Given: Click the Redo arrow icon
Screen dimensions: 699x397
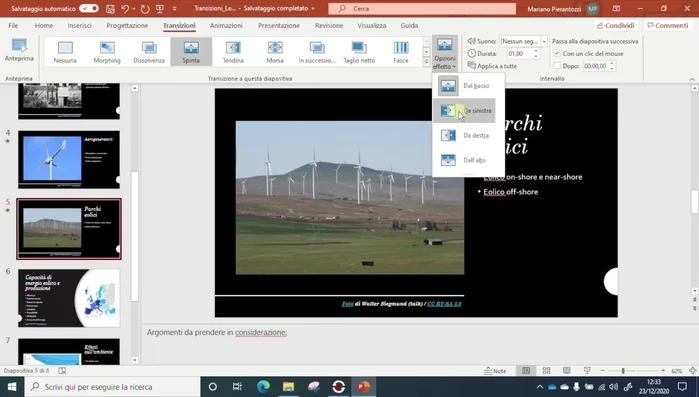Looking at the screenshot, I should point(145,8).
